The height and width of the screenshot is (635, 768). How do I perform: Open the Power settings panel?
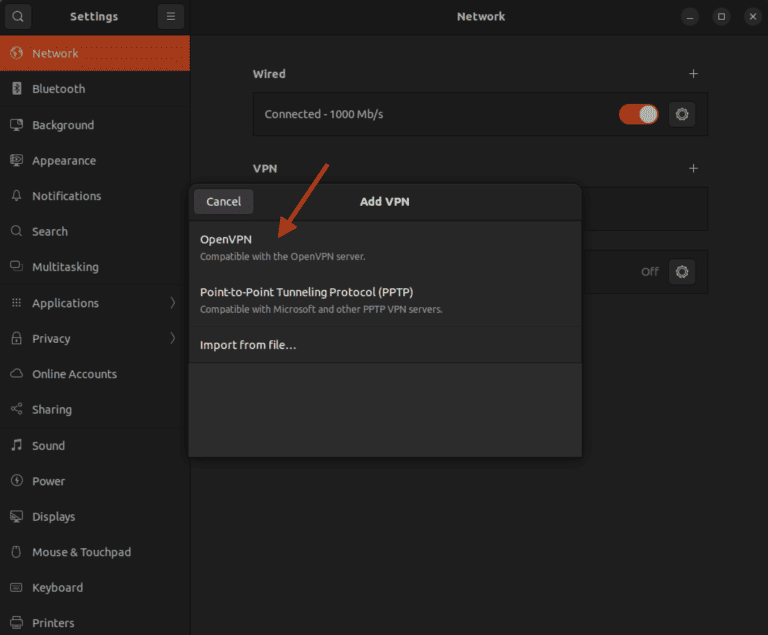(x=48, y=481)
